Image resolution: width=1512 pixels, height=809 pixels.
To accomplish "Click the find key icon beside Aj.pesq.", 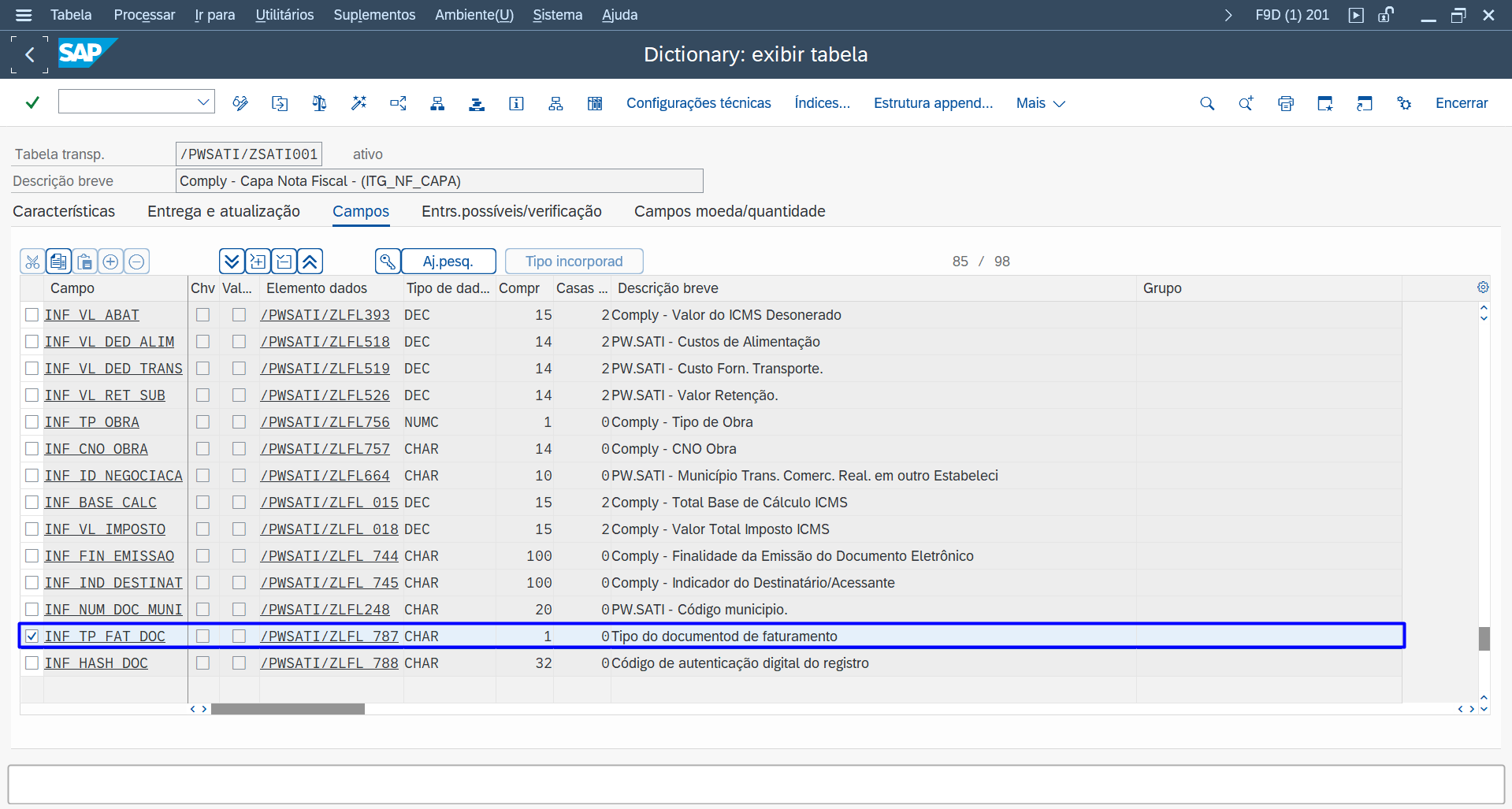I will click(x=388, y=262).
